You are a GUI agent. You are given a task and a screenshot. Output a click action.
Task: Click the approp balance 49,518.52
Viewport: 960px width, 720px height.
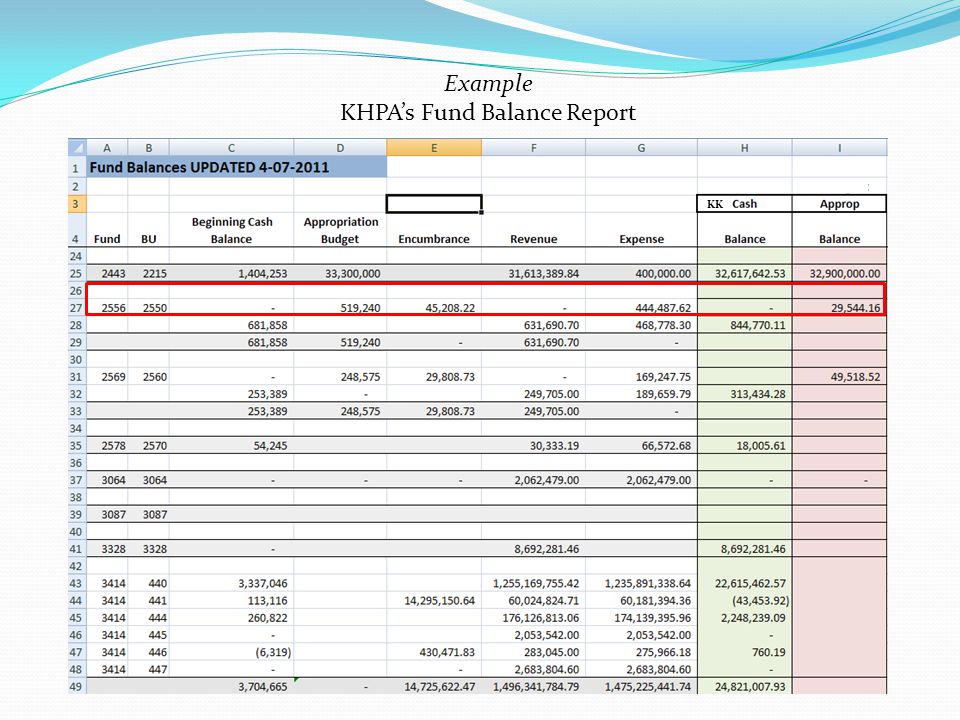coord(855,377)
